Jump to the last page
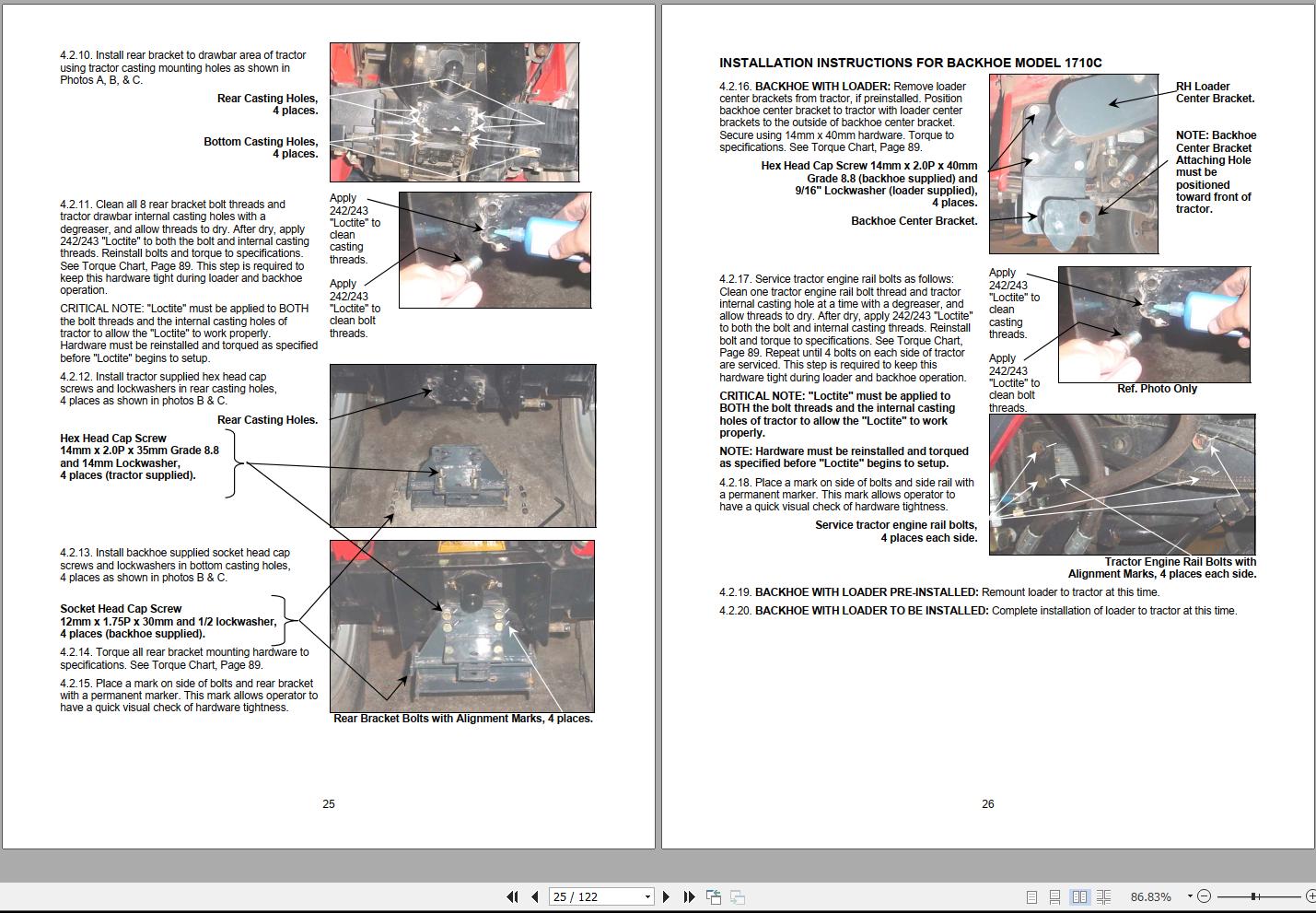The height and width of the screenshot is (913, 1316). tap(689, 896)
